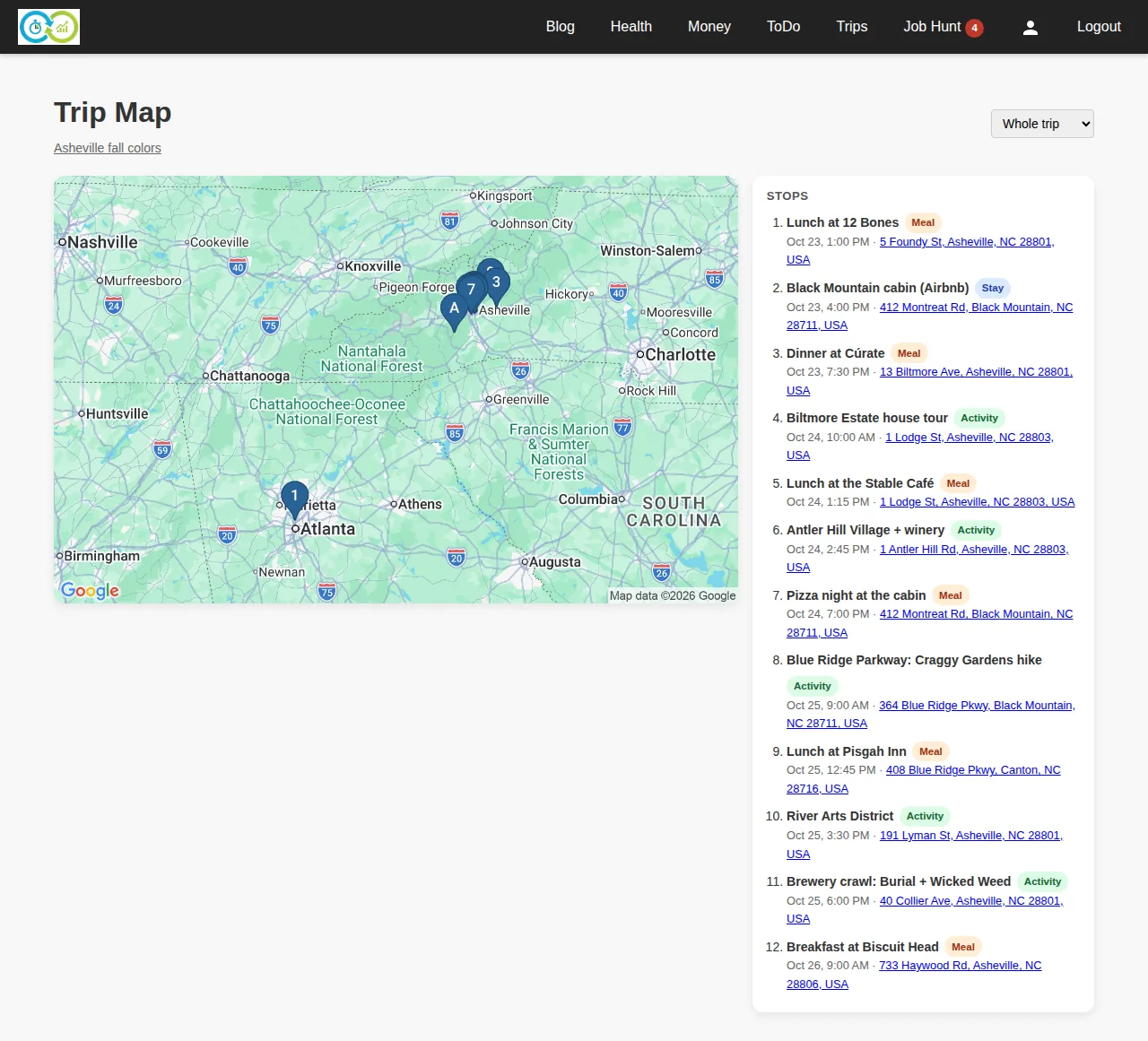Image resolution: width=1148 pixels, height=1041 pixels.
Task: Click Biltmore Estate house tour title
Action: [866, 418]
